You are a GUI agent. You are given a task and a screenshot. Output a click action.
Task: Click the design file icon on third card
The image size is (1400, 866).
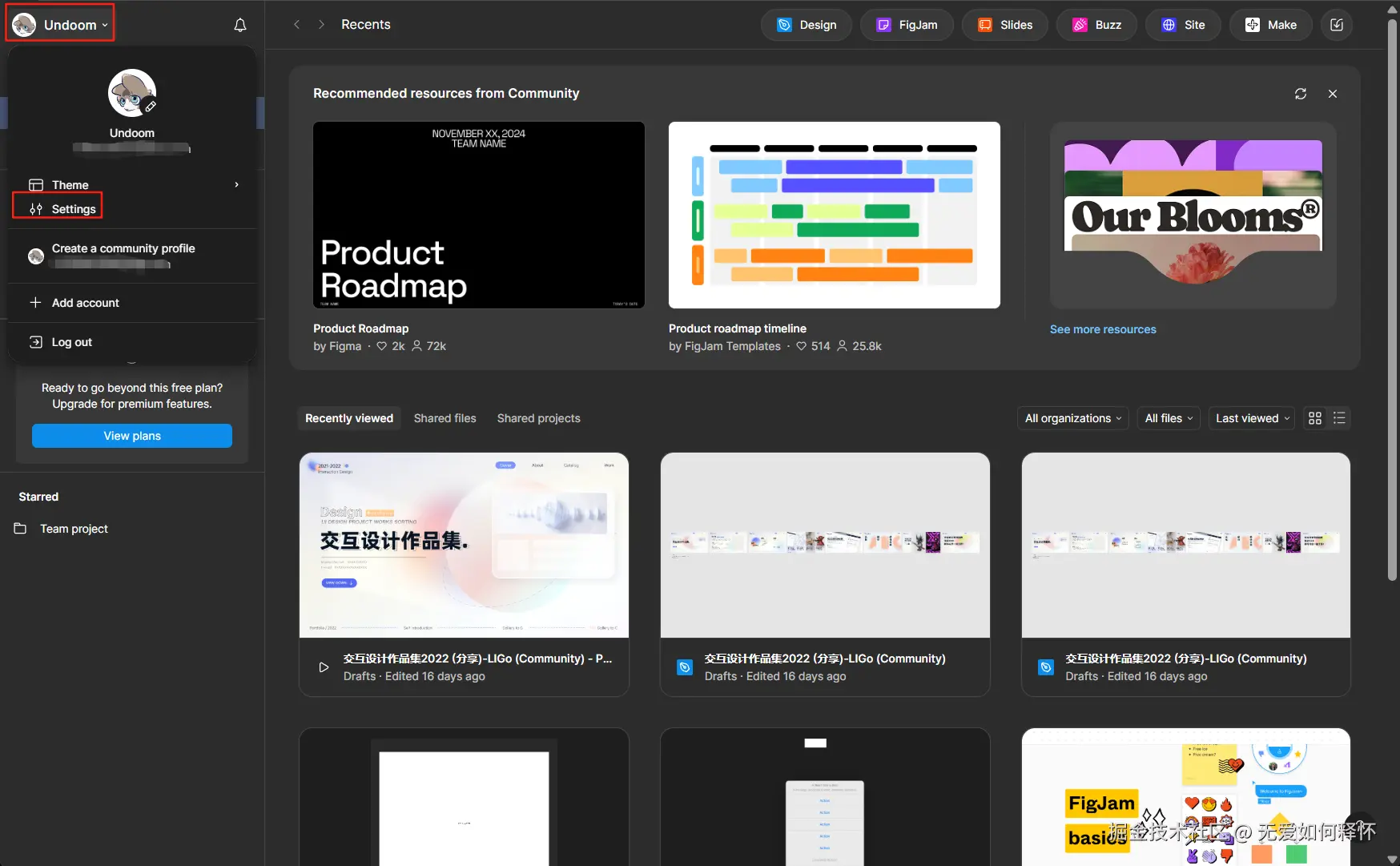point(1046,667)
